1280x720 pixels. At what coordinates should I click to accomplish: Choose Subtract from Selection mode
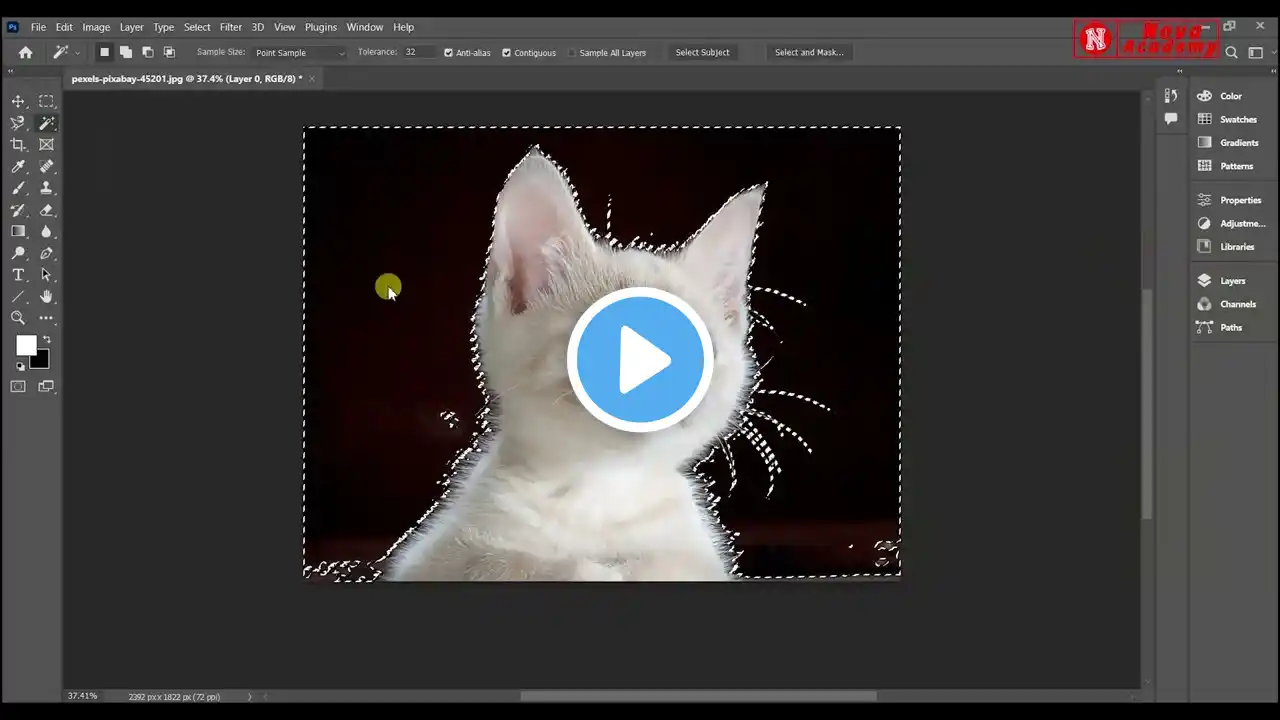148,52
